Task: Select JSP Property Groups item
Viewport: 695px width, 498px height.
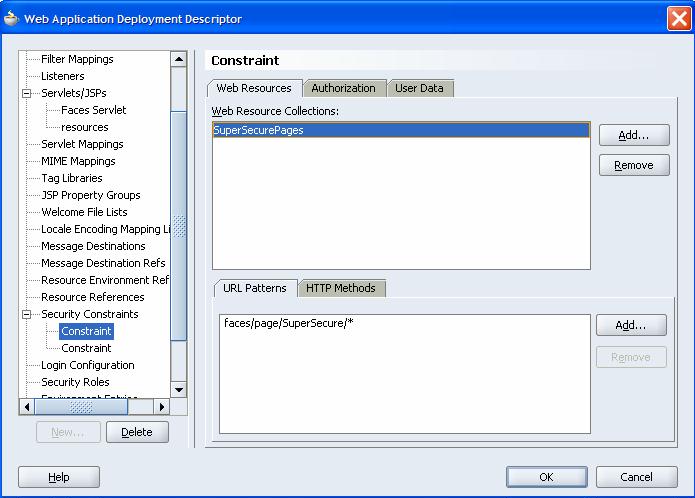Action: [x=90, y=195]
